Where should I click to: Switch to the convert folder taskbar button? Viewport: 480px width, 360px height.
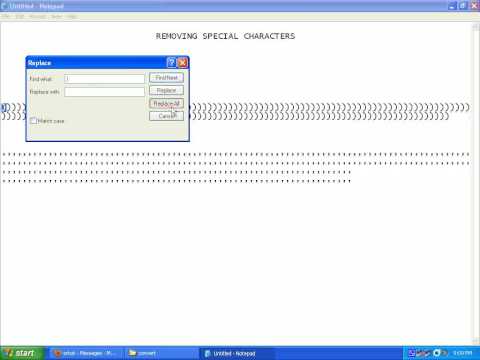click(x=162, y=353)
